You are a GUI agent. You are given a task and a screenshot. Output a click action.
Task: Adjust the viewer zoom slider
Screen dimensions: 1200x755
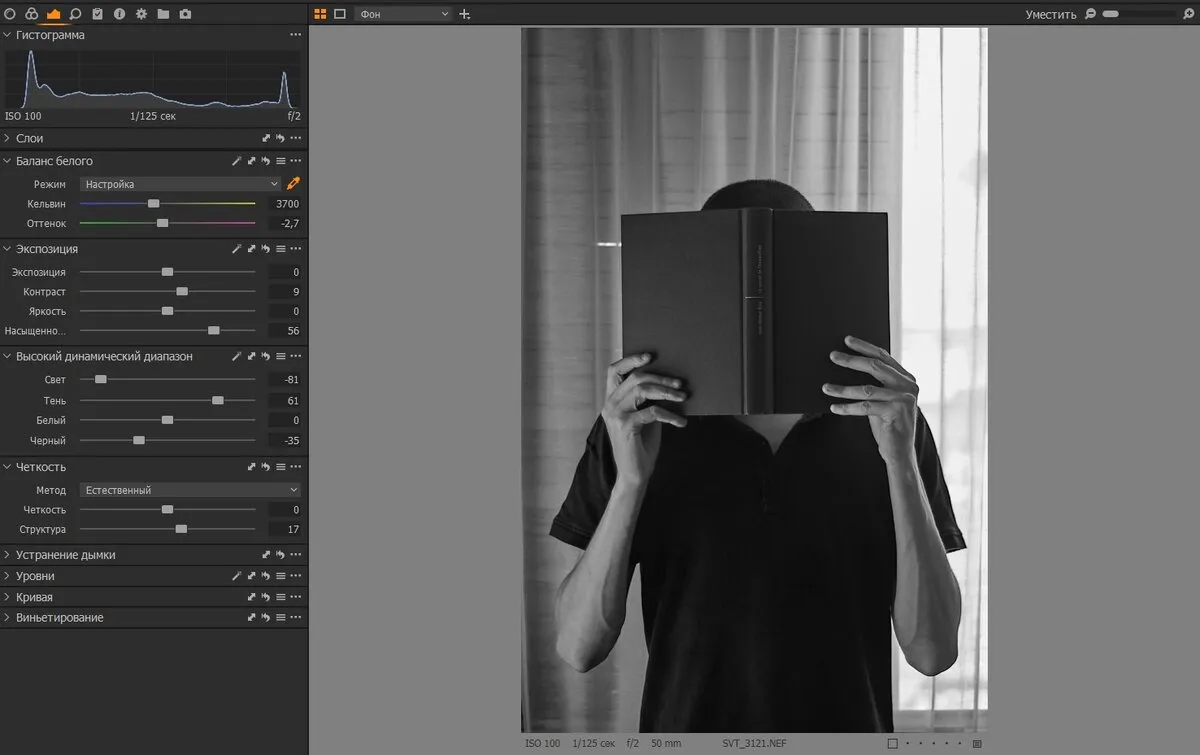(x=1140, y=14)
